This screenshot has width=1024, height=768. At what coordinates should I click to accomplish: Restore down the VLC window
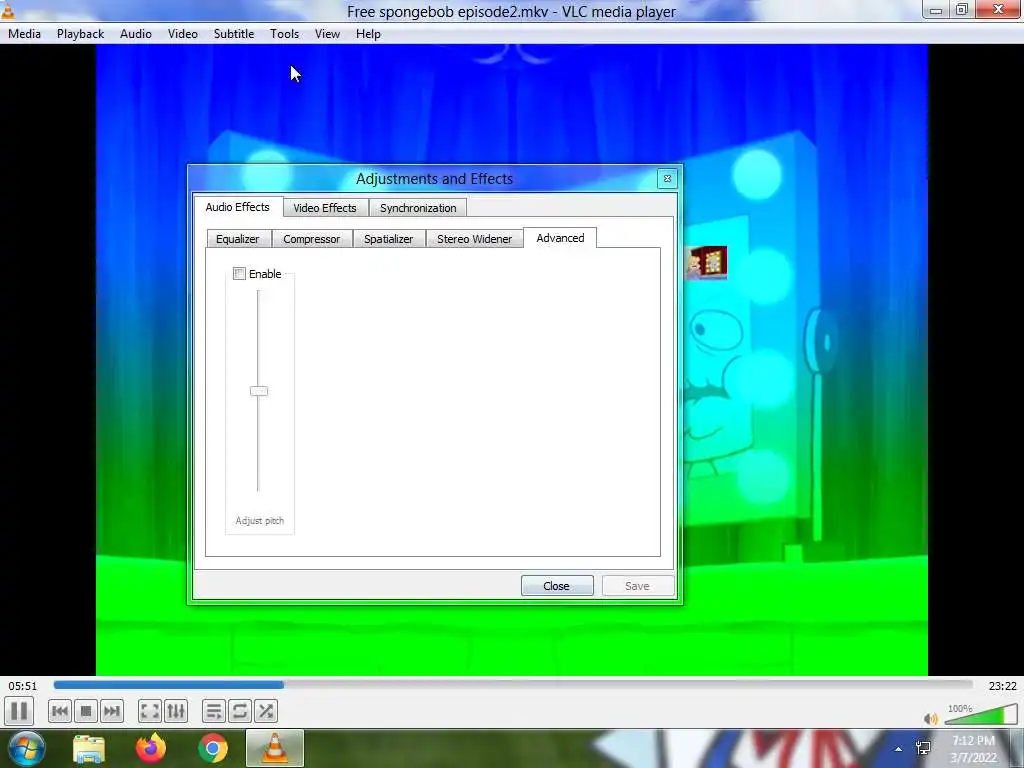click(x=962, y=9)
